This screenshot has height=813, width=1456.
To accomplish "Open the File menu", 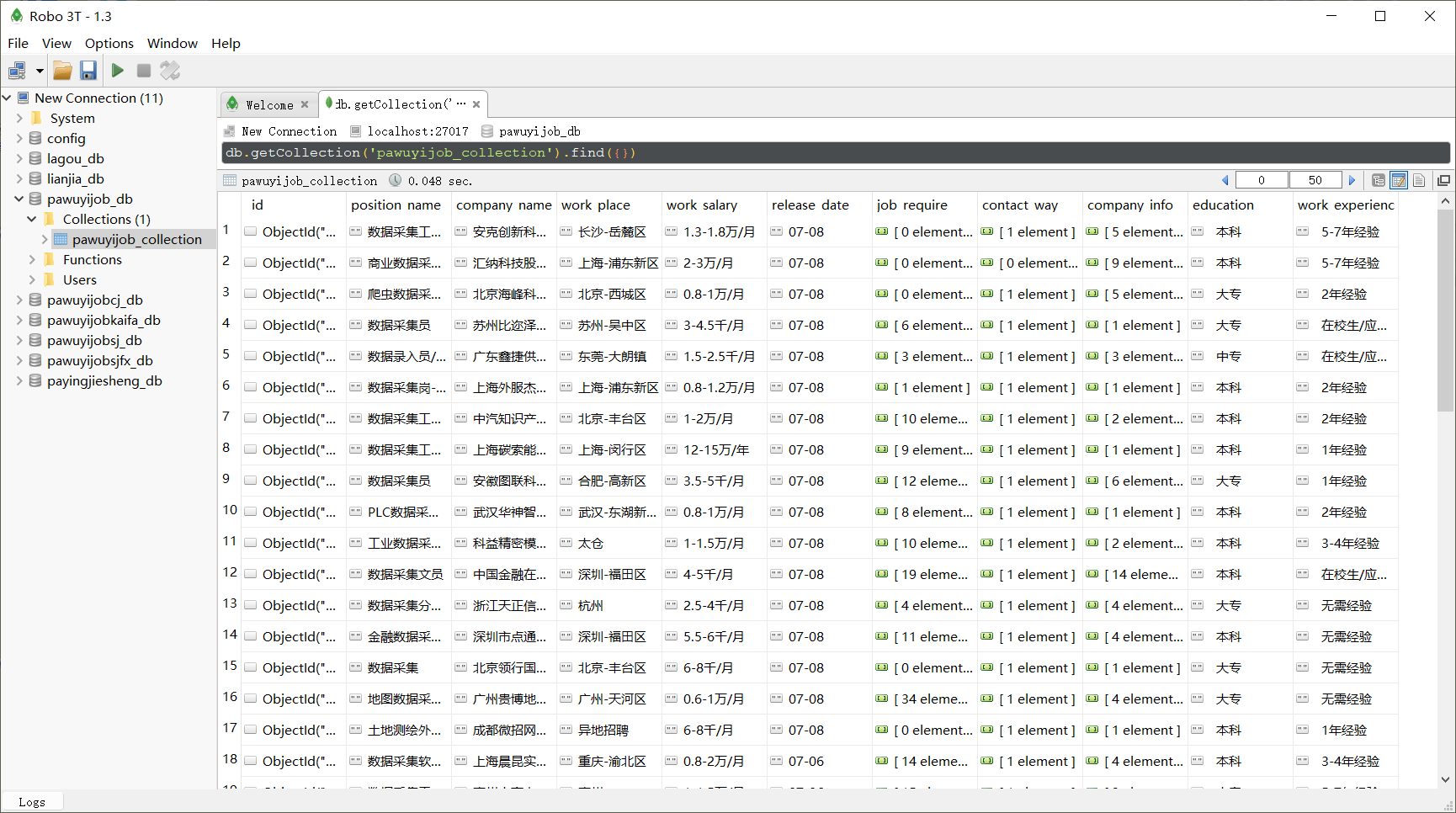I will coord(18,43).
